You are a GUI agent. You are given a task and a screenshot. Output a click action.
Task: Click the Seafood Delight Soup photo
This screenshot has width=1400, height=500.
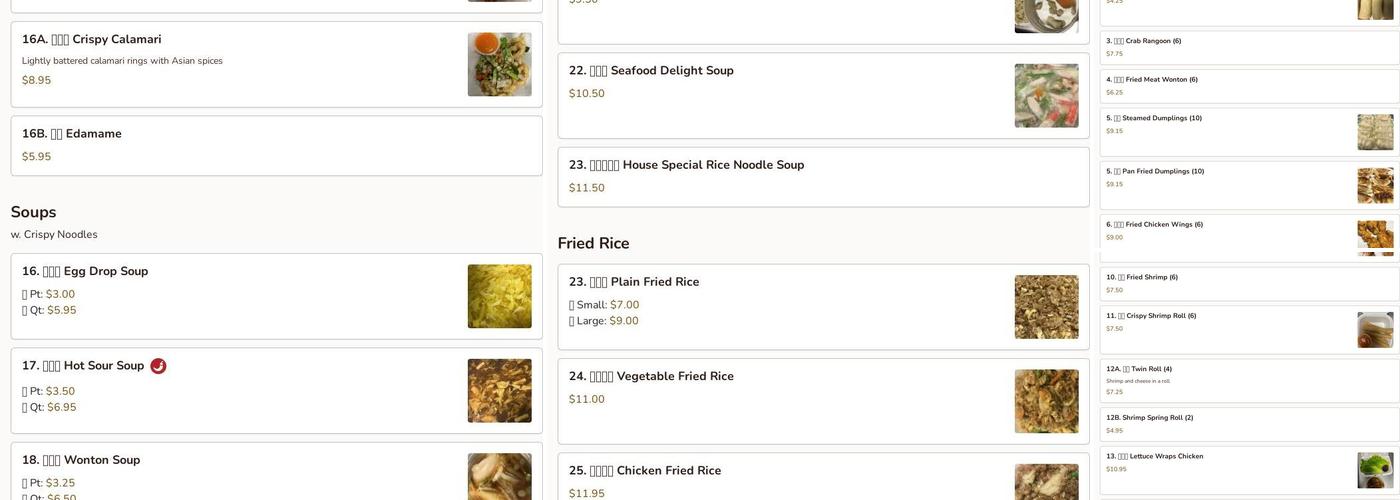coord(1046,96)
